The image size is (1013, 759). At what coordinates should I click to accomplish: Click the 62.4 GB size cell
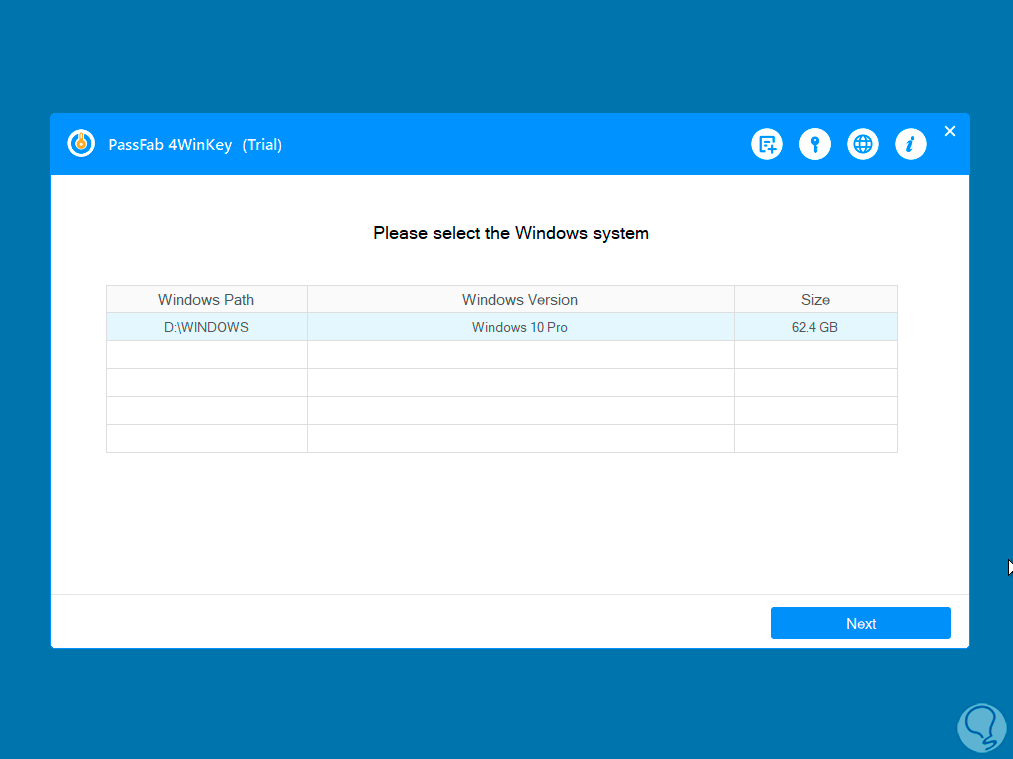tap(815, 327)
